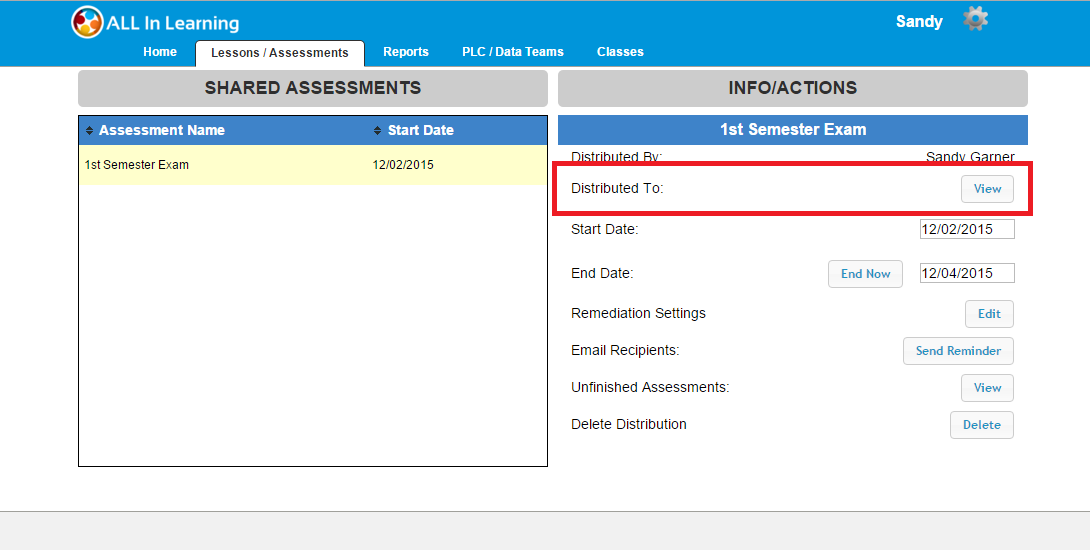The width and height of the screenshot is (1090, 550).
Task: Open the Classes tab
Action: coord(620,52)
